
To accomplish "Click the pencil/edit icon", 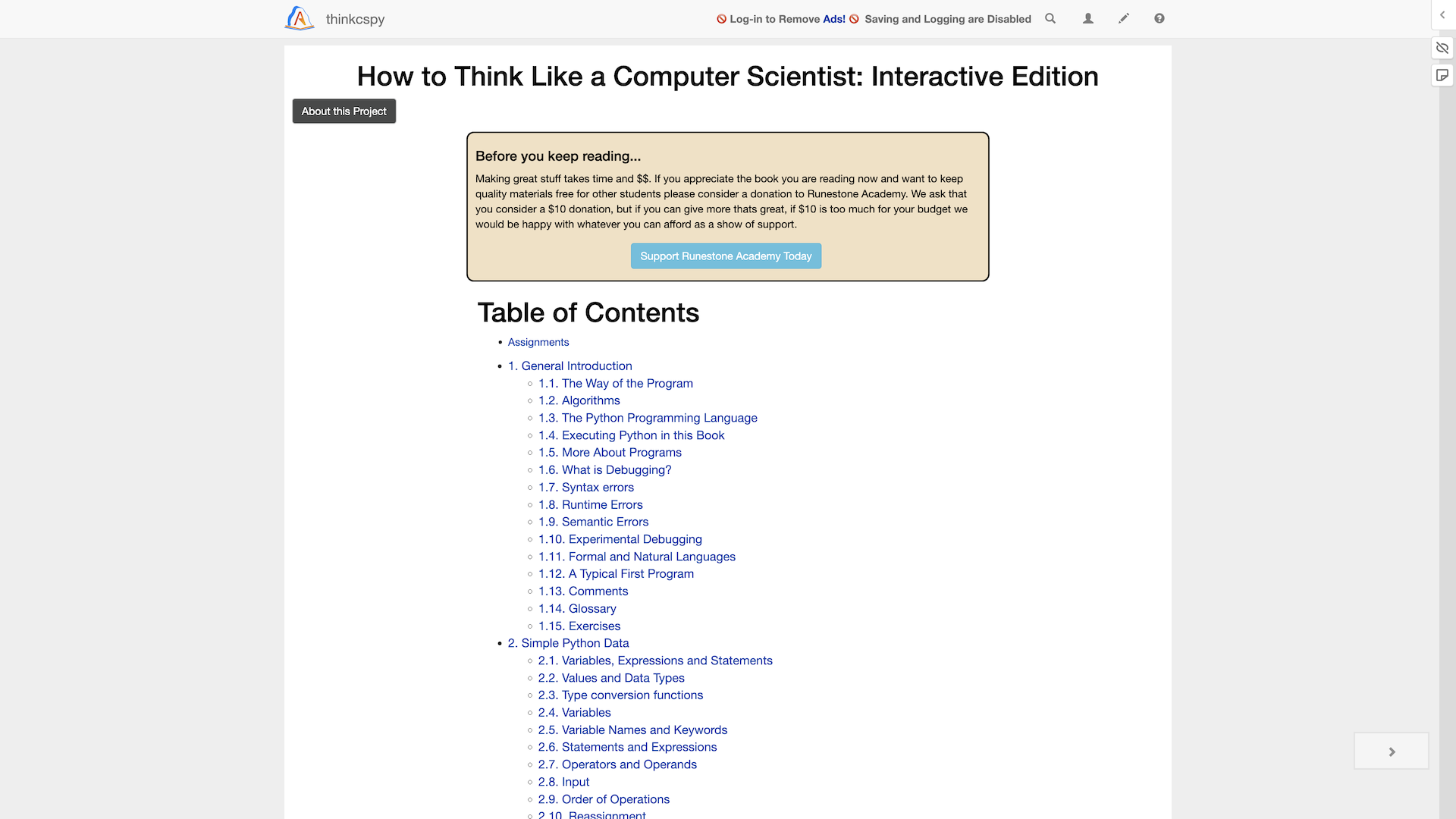I will click(x=1124, y=18).
